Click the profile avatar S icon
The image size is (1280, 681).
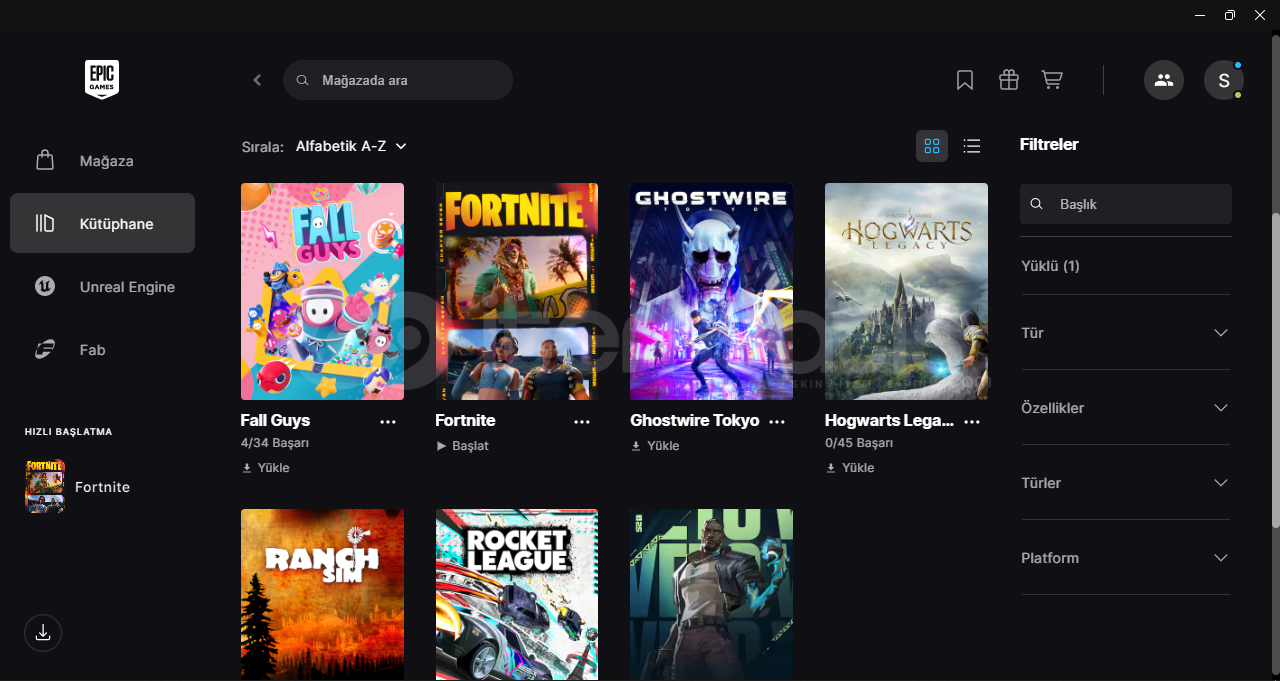tap(1223, 80)
